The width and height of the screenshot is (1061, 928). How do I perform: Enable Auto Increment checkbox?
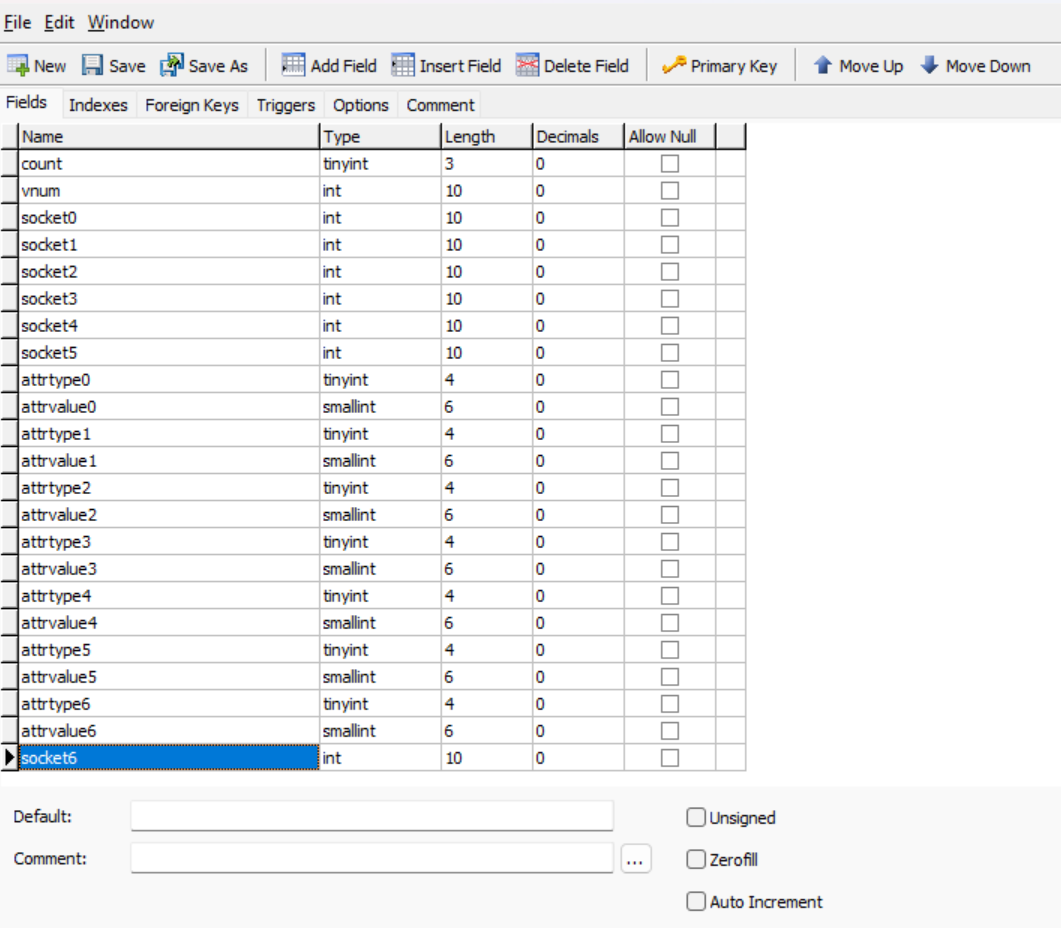coord(696,901)
